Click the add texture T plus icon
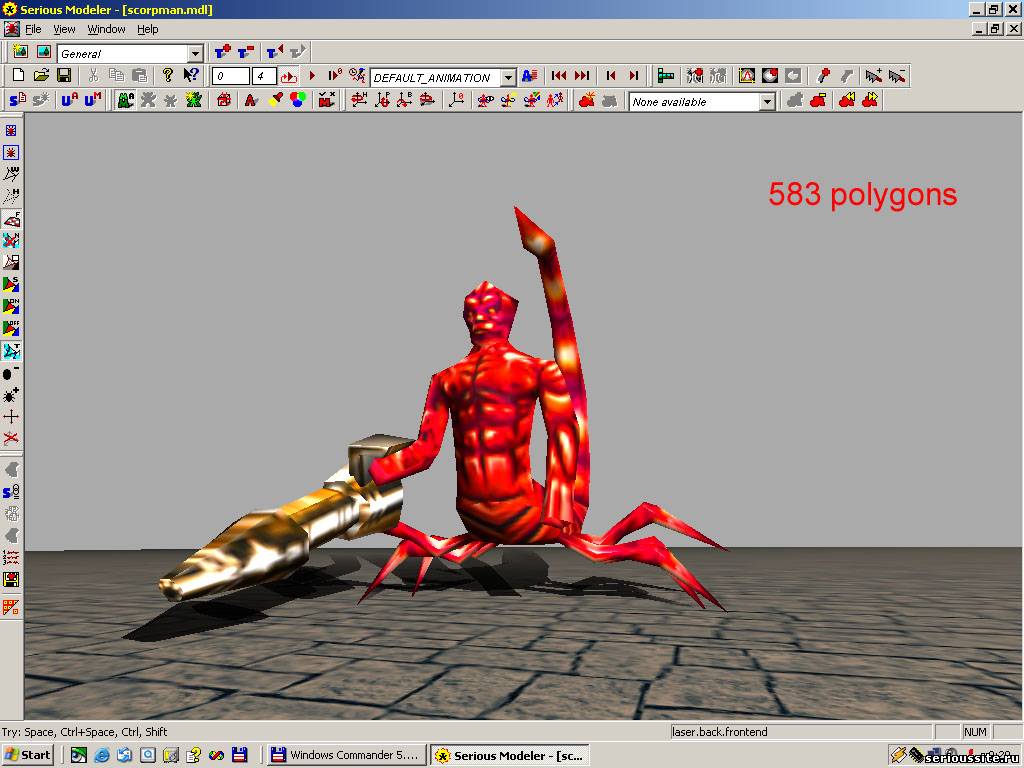Screen dimensions: 1024x768 coord(223,52)
